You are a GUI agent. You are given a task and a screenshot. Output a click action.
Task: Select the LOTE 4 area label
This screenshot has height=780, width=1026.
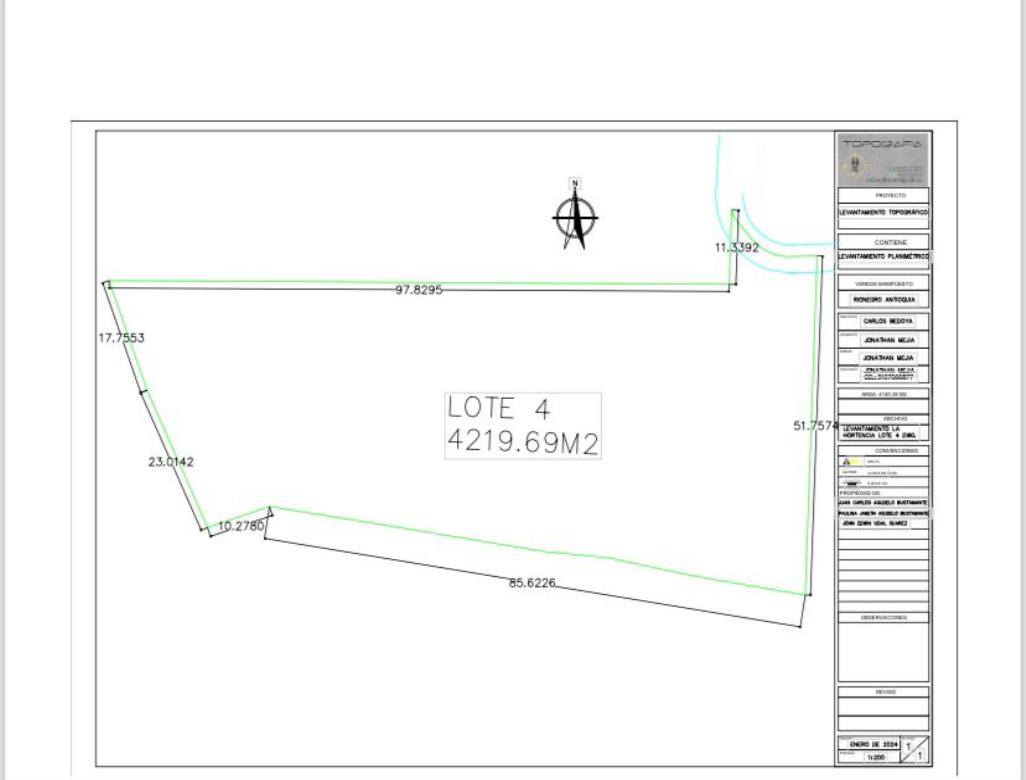[x=523, y=425]
